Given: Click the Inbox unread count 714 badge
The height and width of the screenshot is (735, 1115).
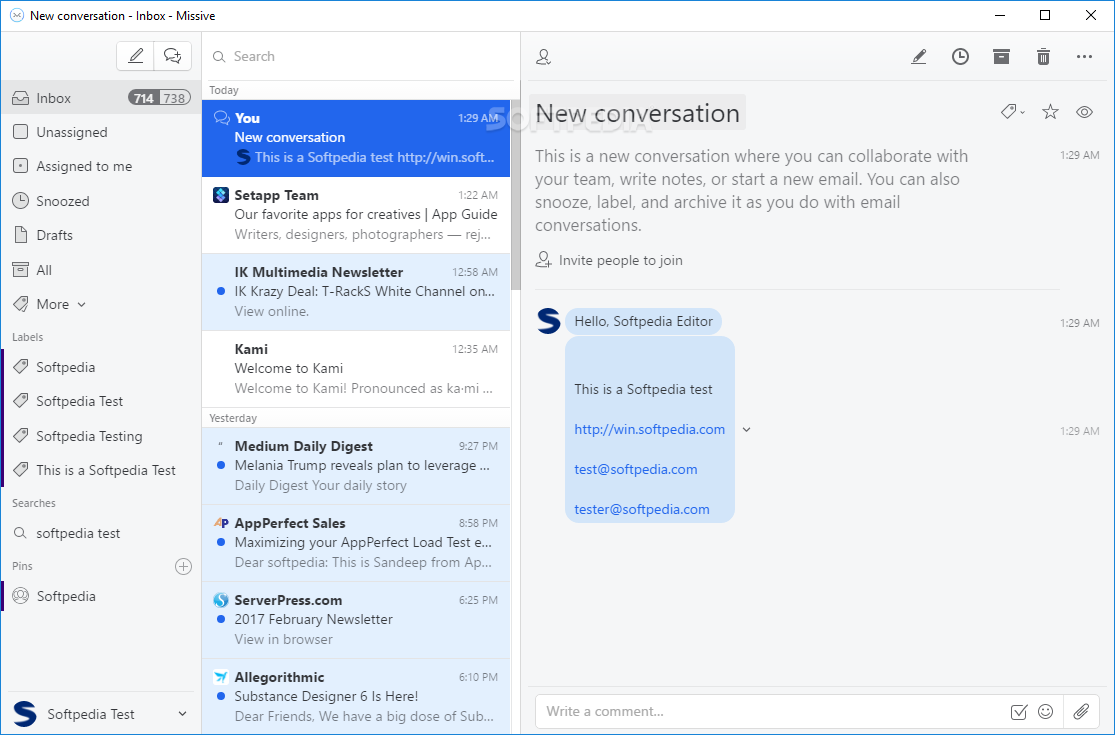Looking at the screenshot, I should (x=144, y=98).
